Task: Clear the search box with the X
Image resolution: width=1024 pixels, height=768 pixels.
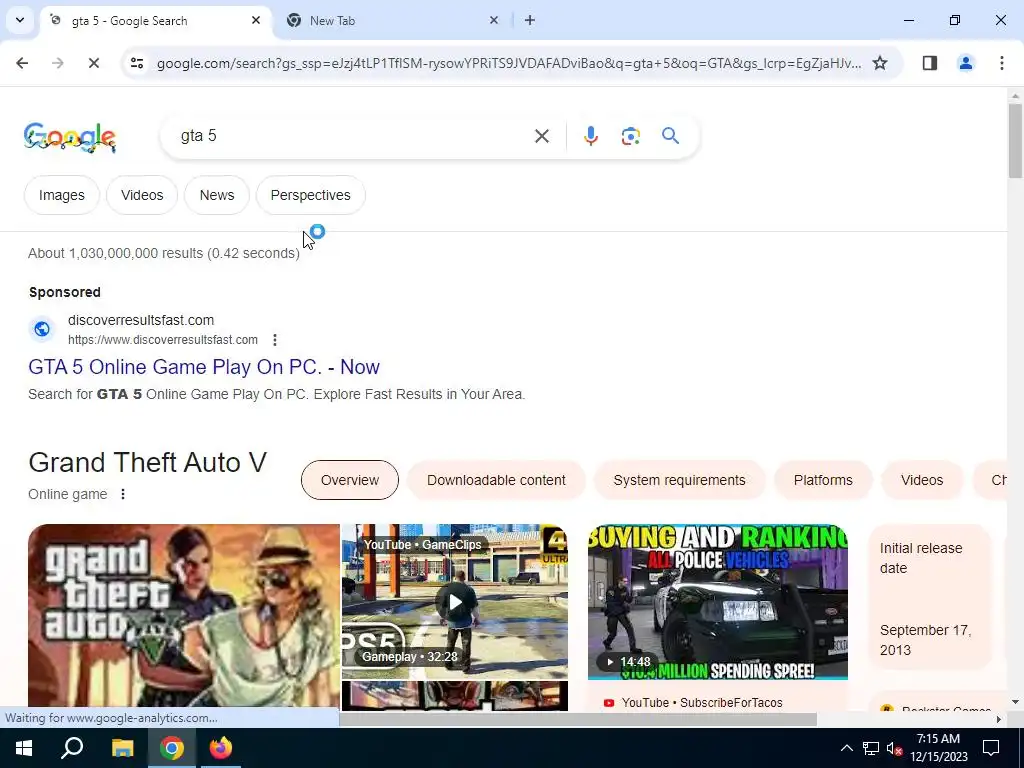Action: [x=541, y=136]
